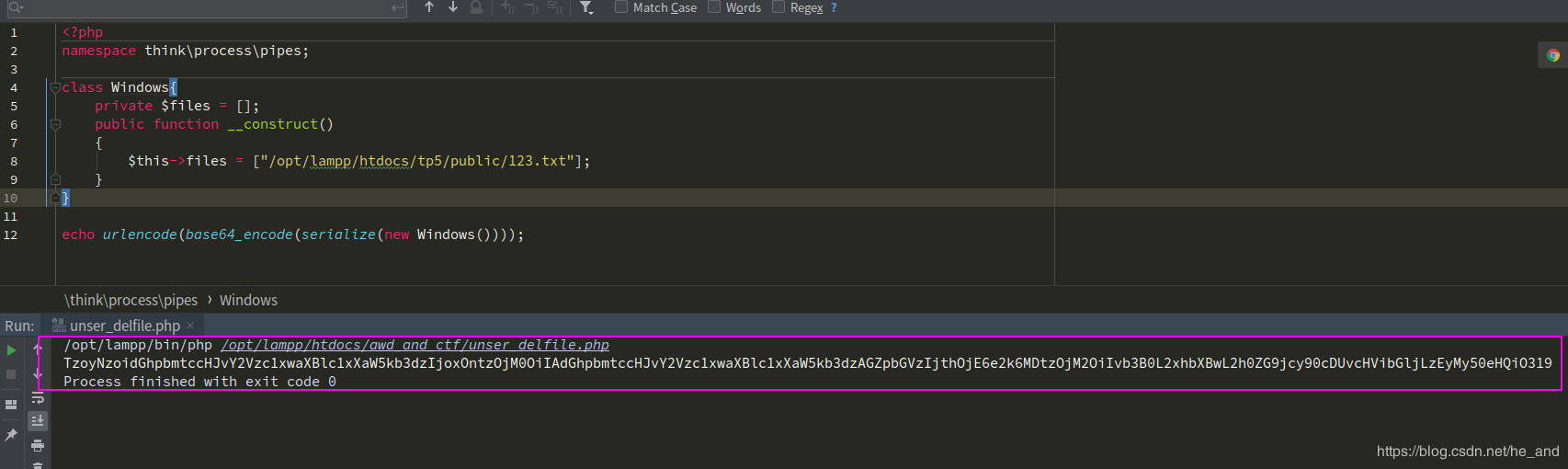The width and height of the screenshot is (1568, 469).
Task: Go to previous occurrence arrow
Action: tap(428, 7)
